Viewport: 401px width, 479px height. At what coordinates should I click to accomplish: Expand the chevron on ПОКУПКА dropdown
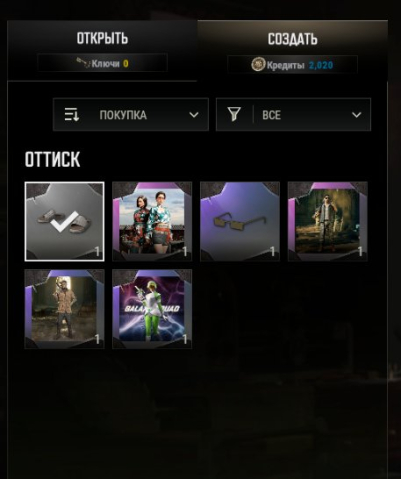click(194, 115)
